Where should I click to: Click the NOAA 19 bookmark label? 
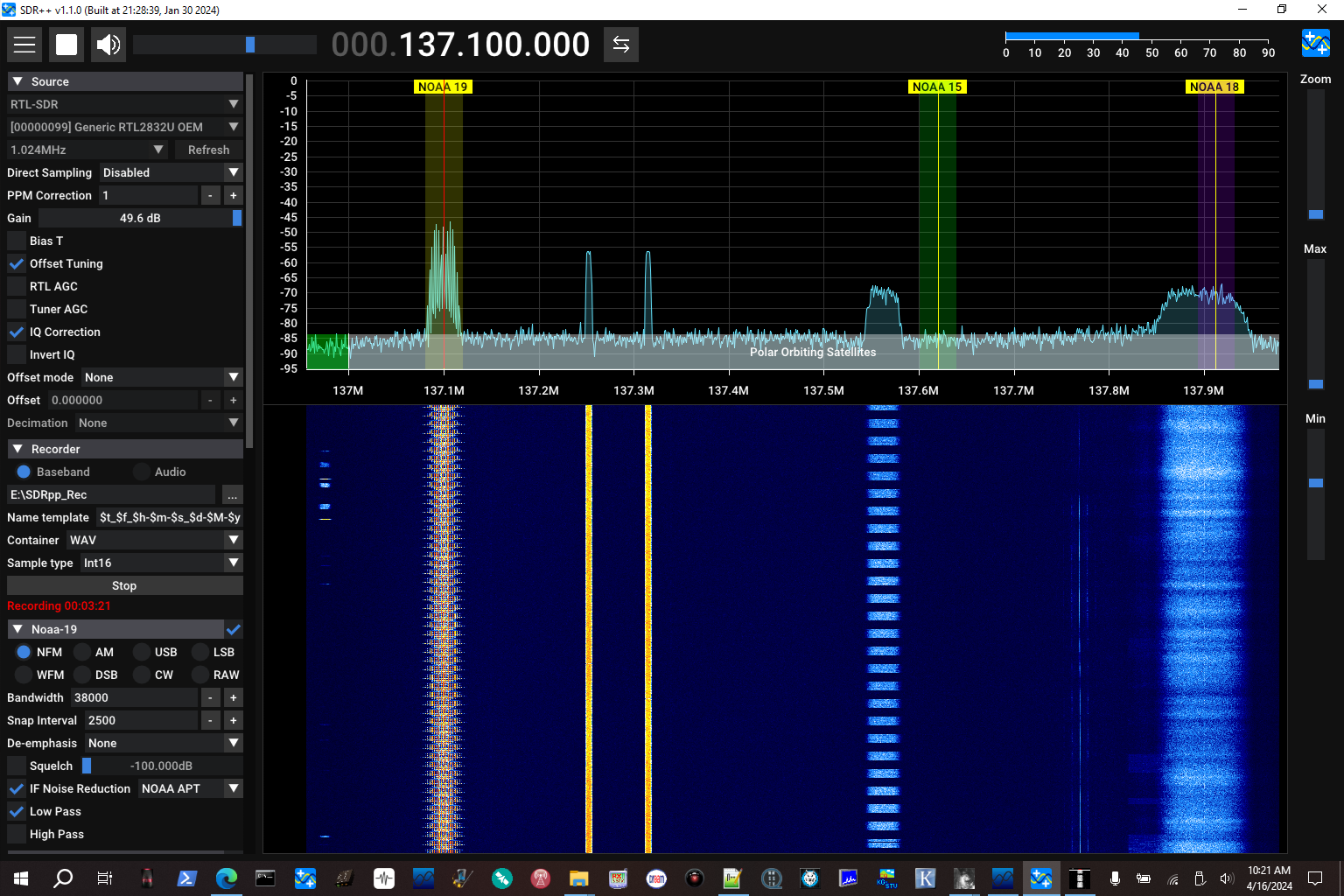[x=443, y=87]
